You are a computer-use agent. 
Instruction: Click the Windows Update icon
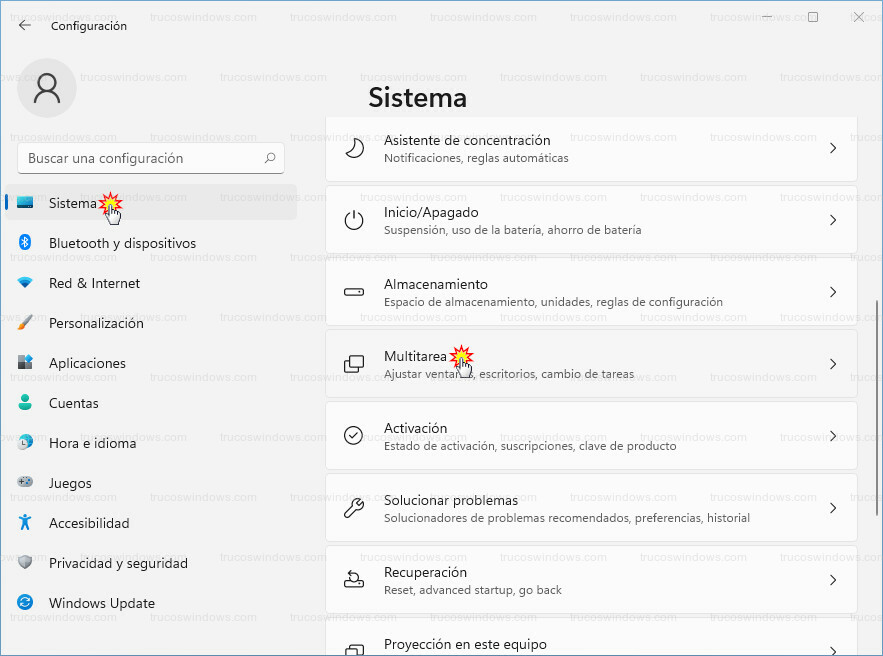pyautogui.click(x=26, y=603)
